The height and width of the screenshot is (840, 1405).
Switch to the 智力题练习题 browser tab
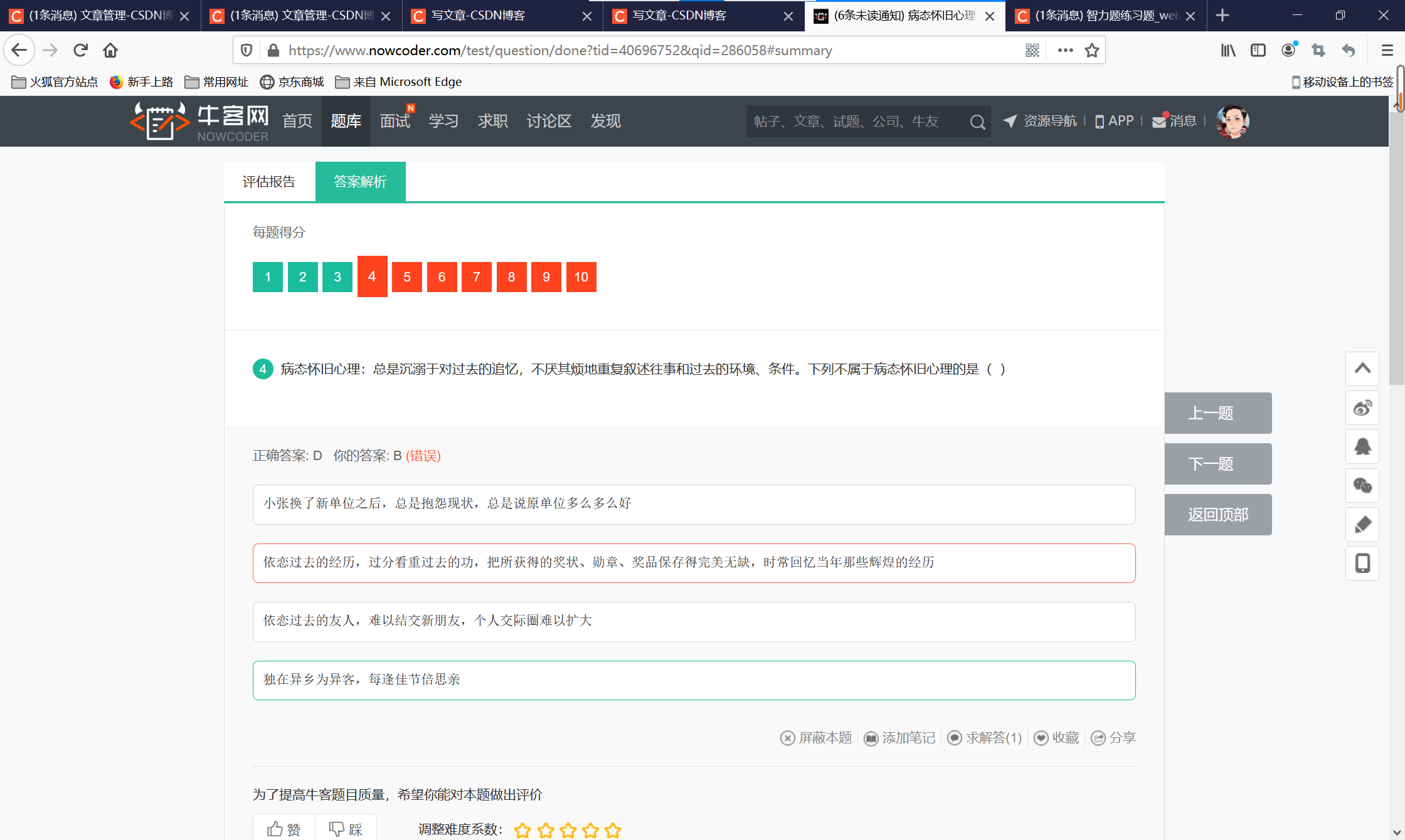click(x=1105, y=16)
